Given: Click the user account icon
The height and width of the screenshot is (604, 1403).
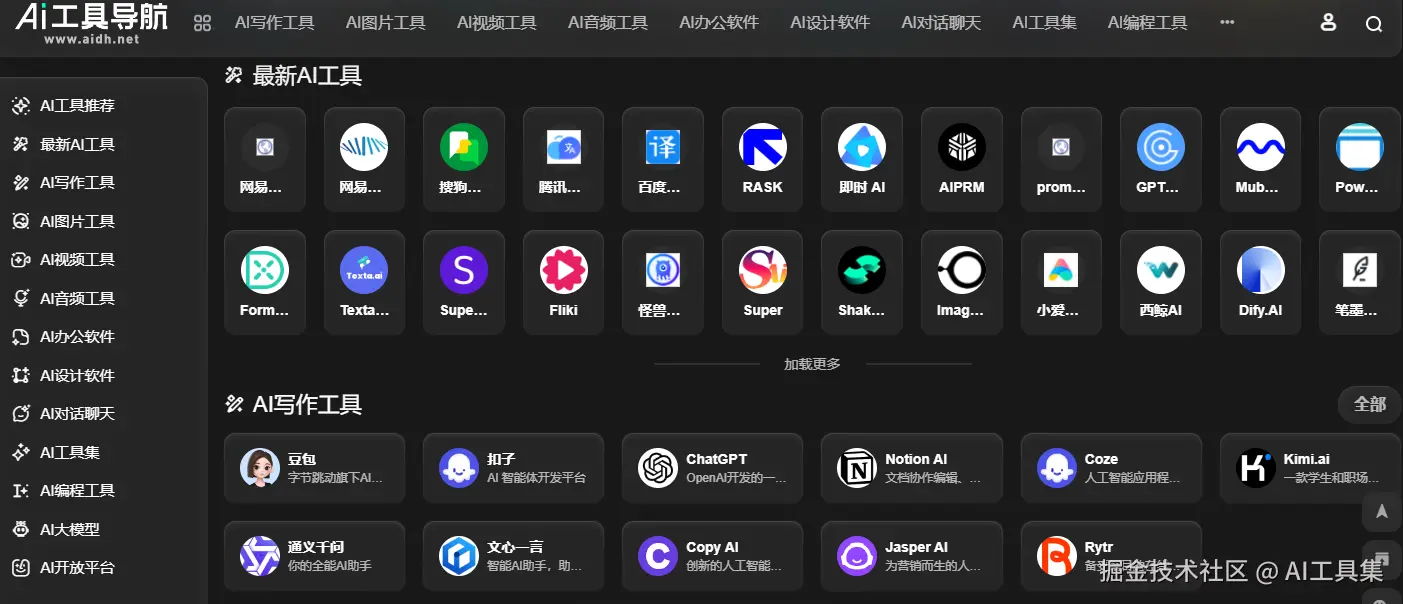Looking at the screenshot, I should (x=1328, y=23).
